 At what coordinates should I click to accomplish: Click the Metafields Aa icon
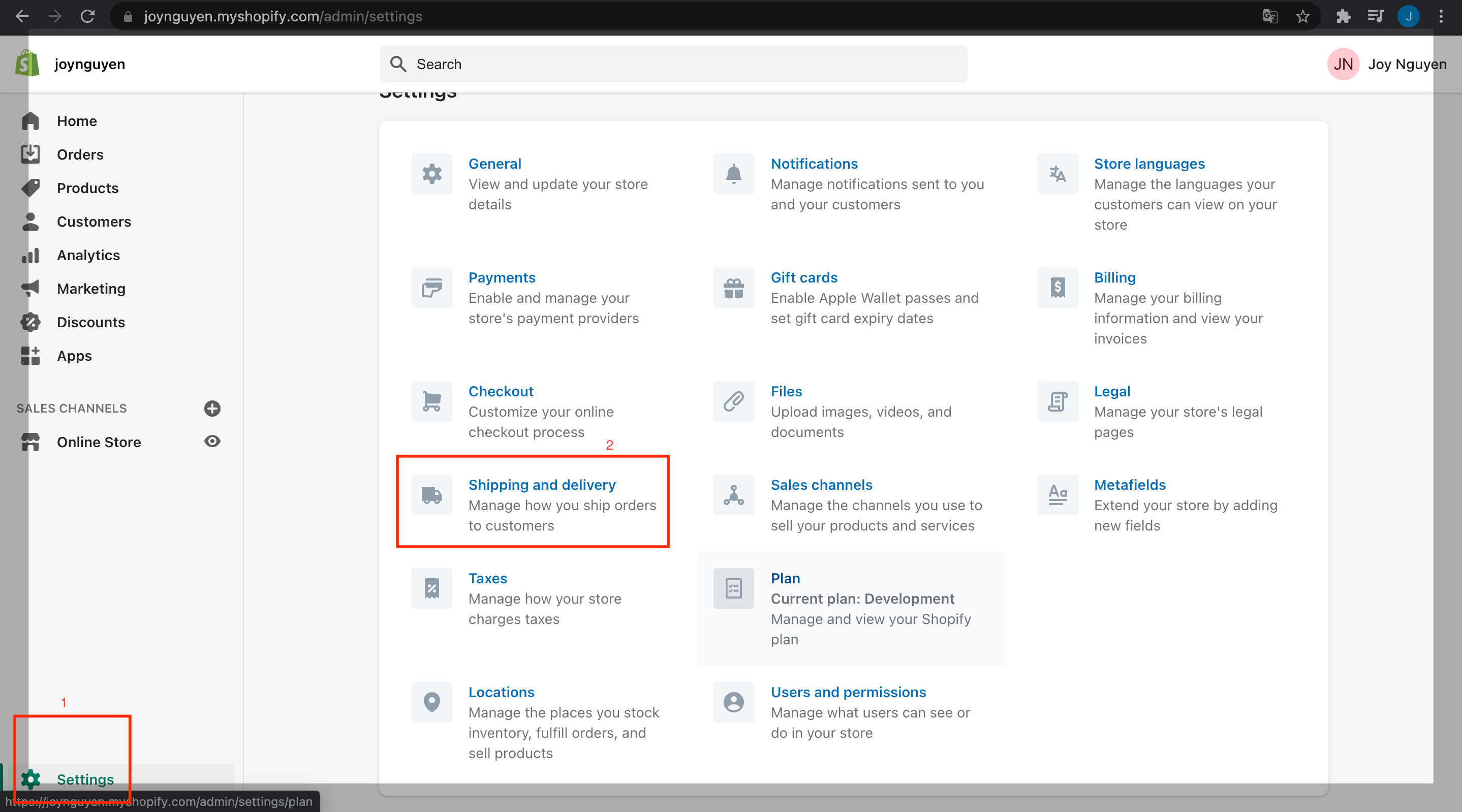pyautogui.click(x=1057, y=495)
